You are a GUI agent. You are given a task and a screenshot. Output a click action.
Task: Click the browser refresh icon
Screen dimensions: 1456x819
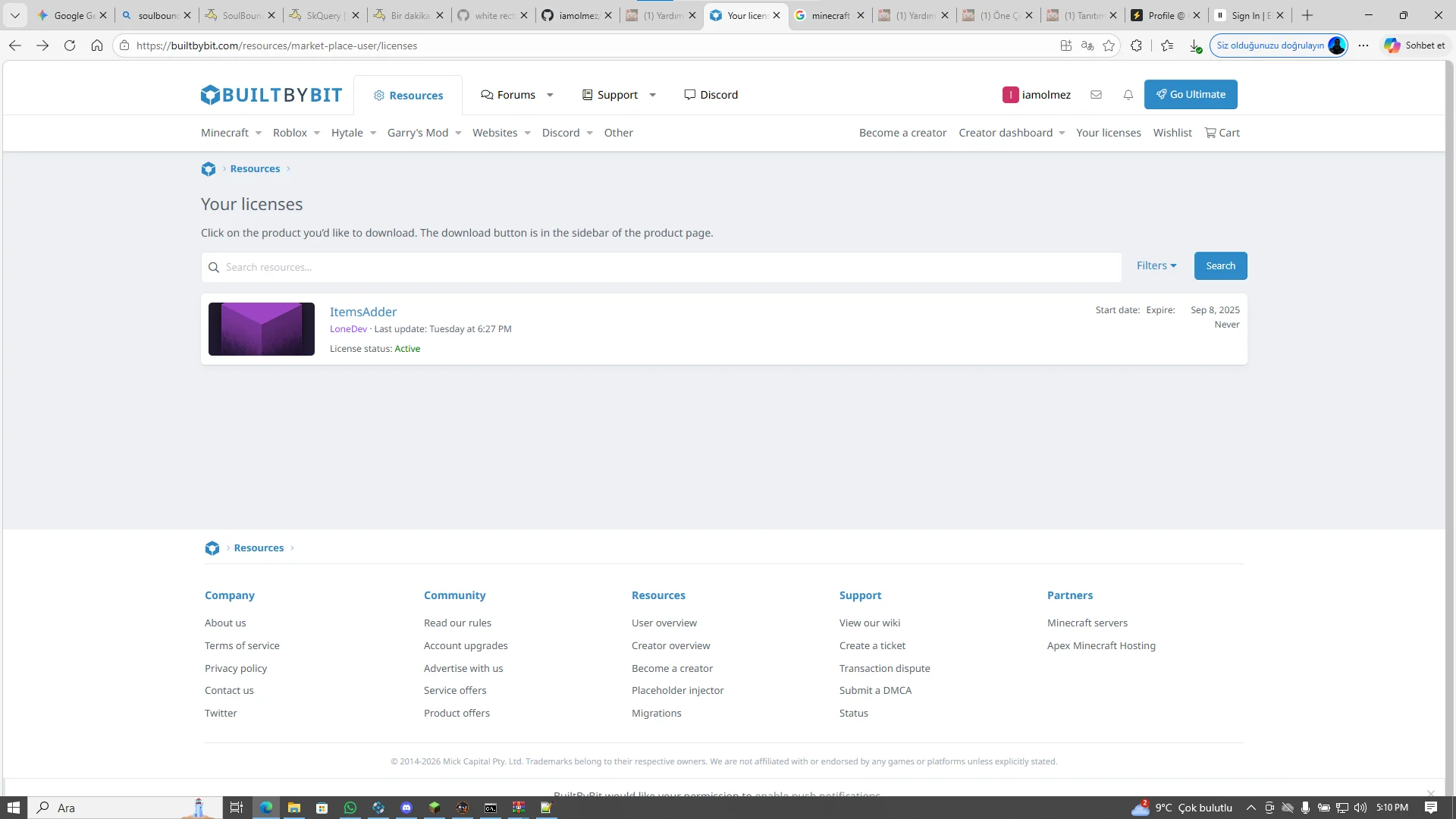[70, 45]
